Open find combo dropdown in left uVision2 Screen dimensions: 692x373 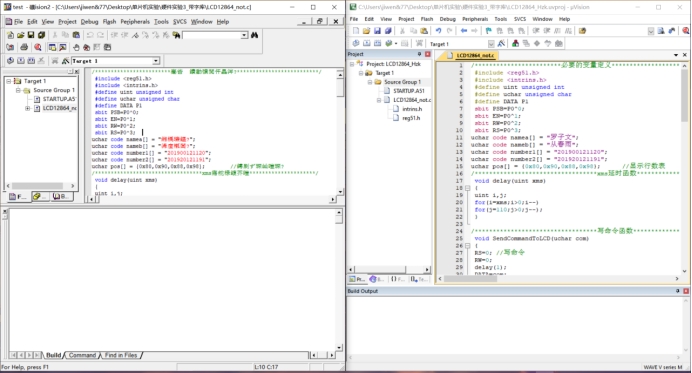(x=244, y=35)
